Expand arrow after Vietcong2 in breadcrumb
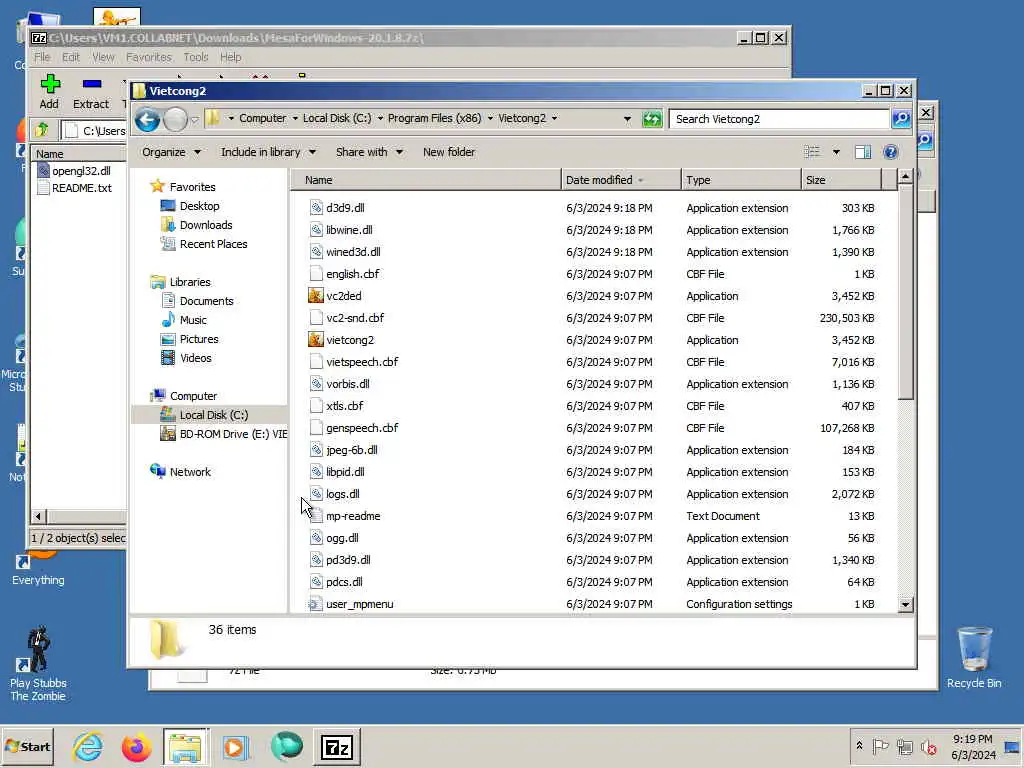1024x768 pixels. tap(554, 118)
